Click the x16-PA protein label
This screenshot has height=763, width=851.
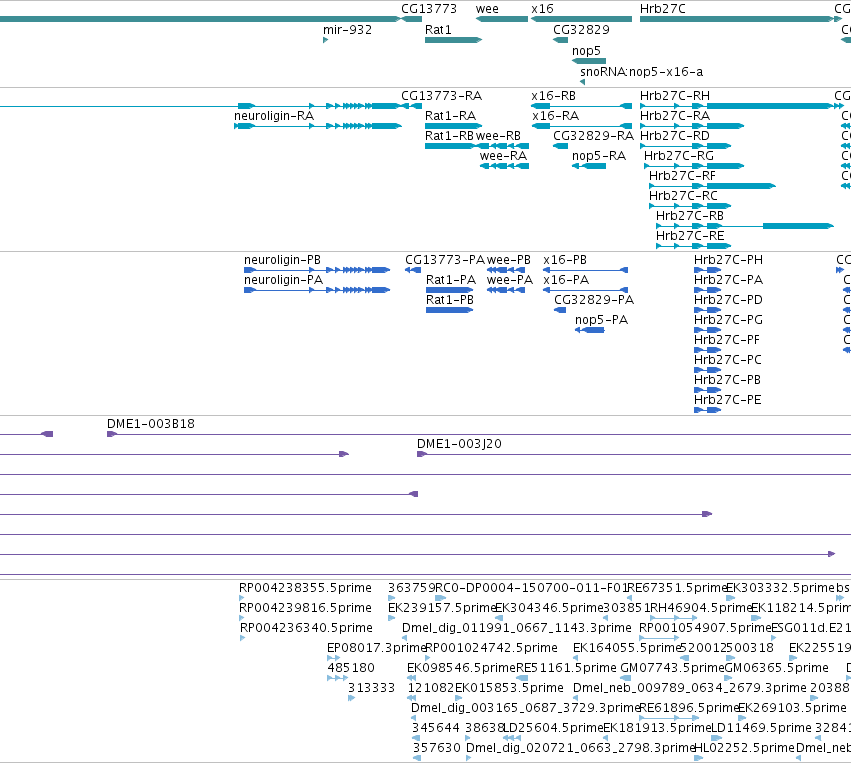[566, 280]
